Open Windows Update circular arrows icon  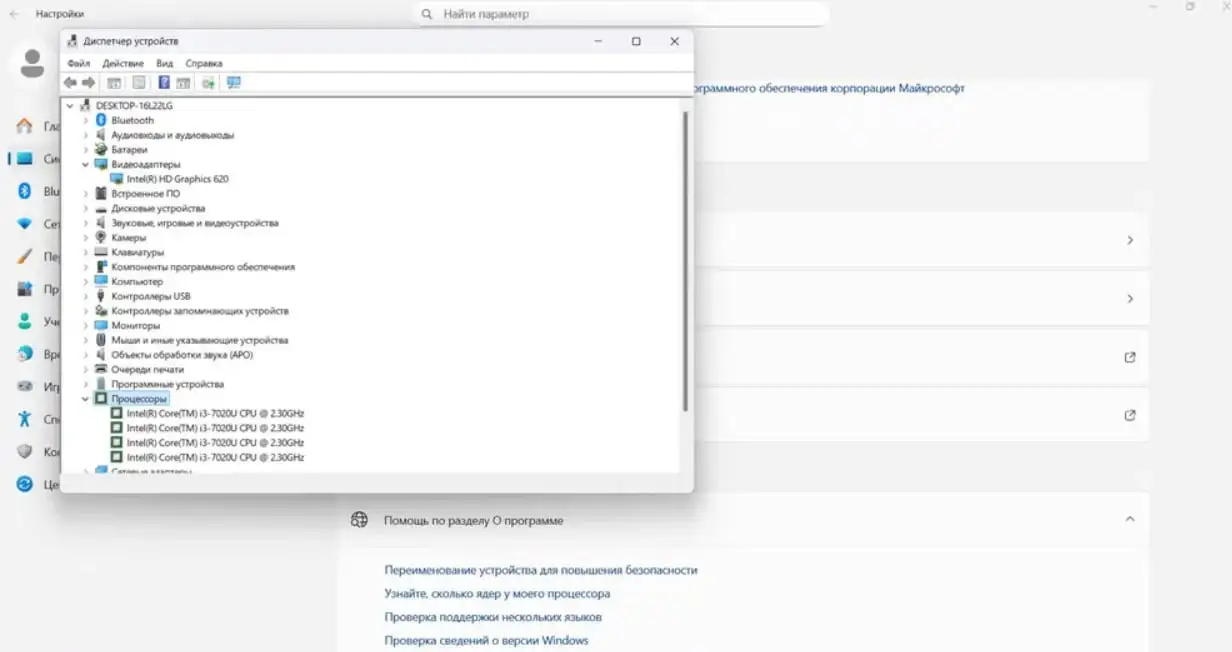[24, 484]
